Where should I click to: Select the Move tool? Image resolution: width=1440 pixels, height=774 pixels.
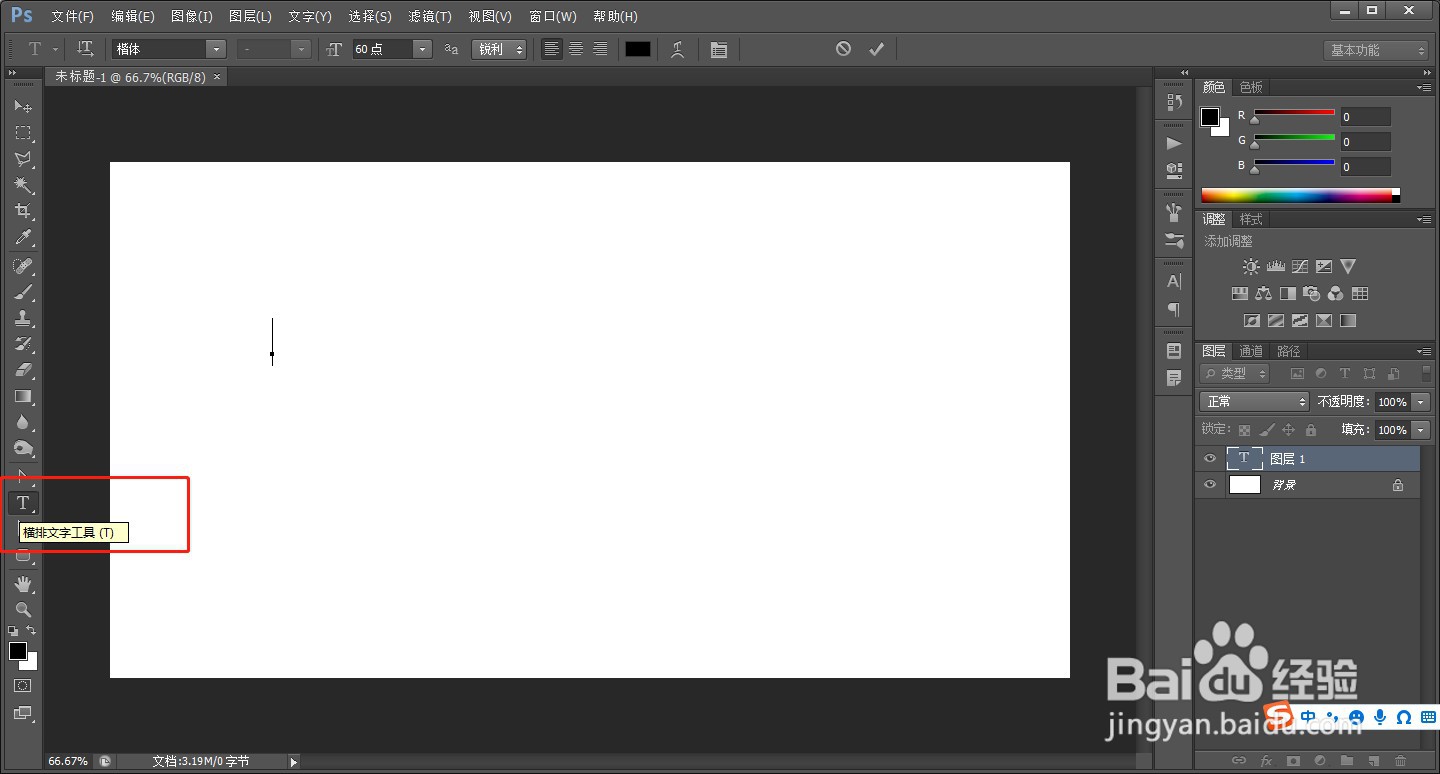23,106
